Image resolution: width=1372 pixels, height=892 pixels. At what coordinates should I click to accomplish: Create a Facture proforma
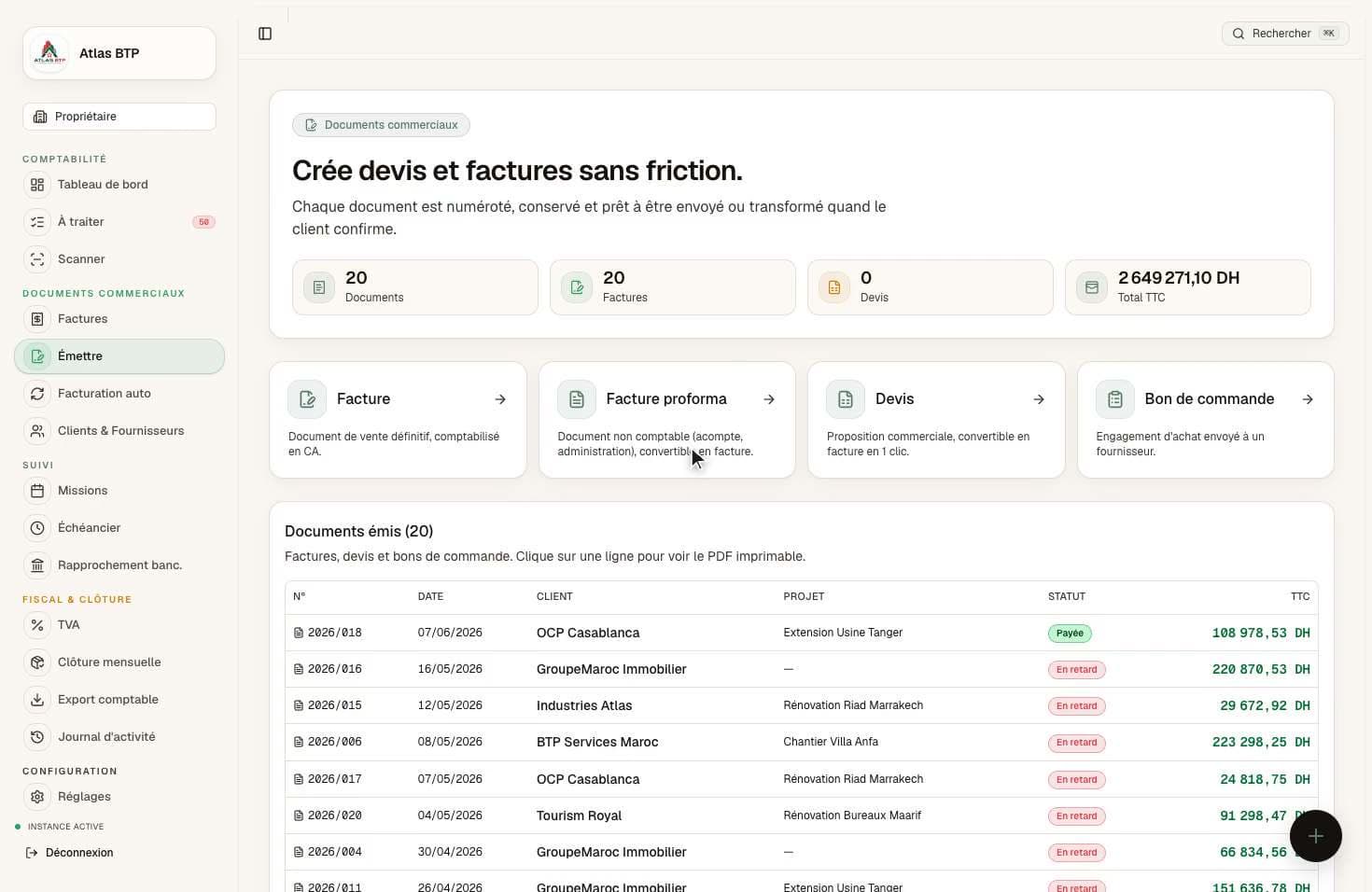tap(667, 420)
